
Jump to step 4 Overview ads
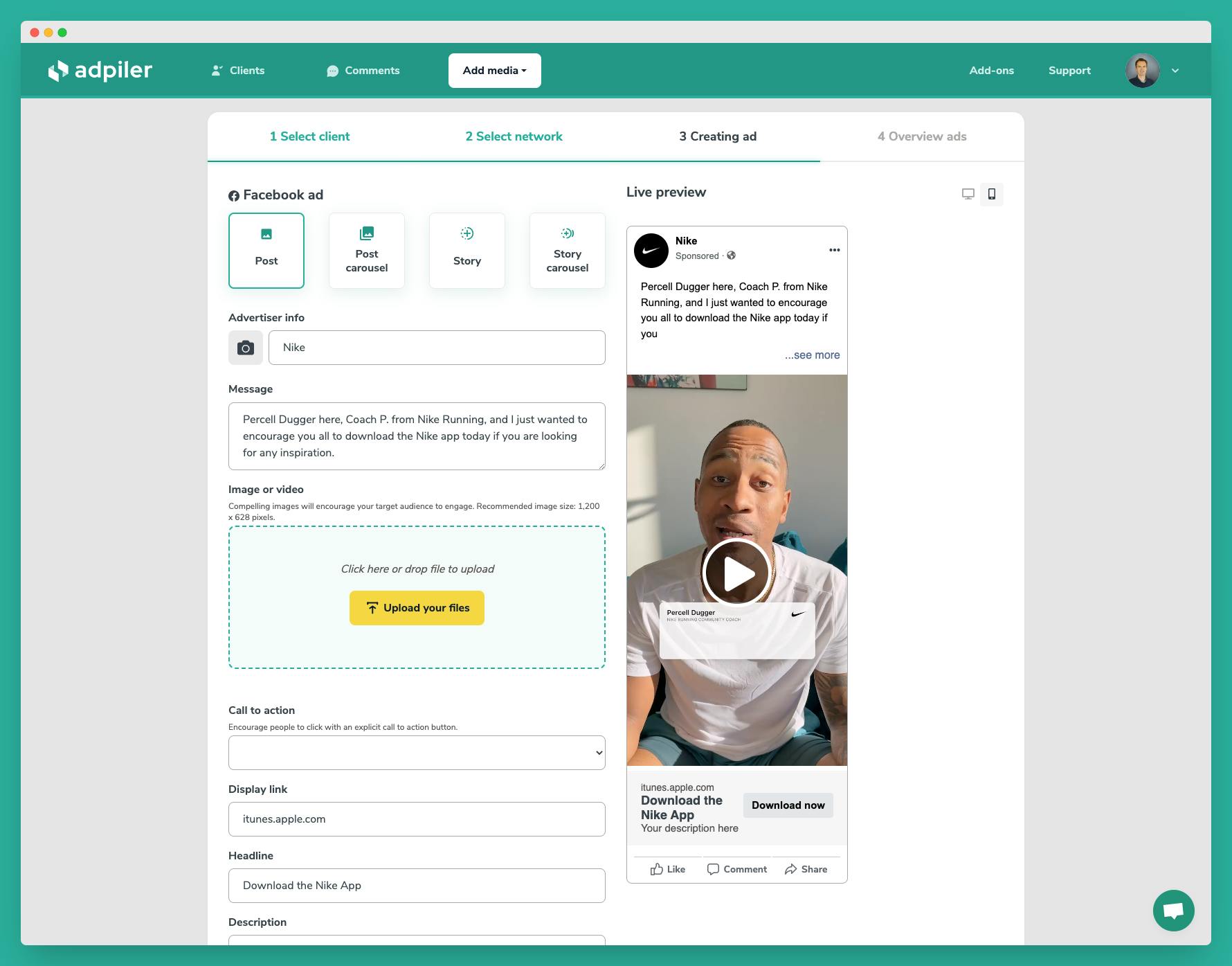pyautogui.click(x=922, y=136)
